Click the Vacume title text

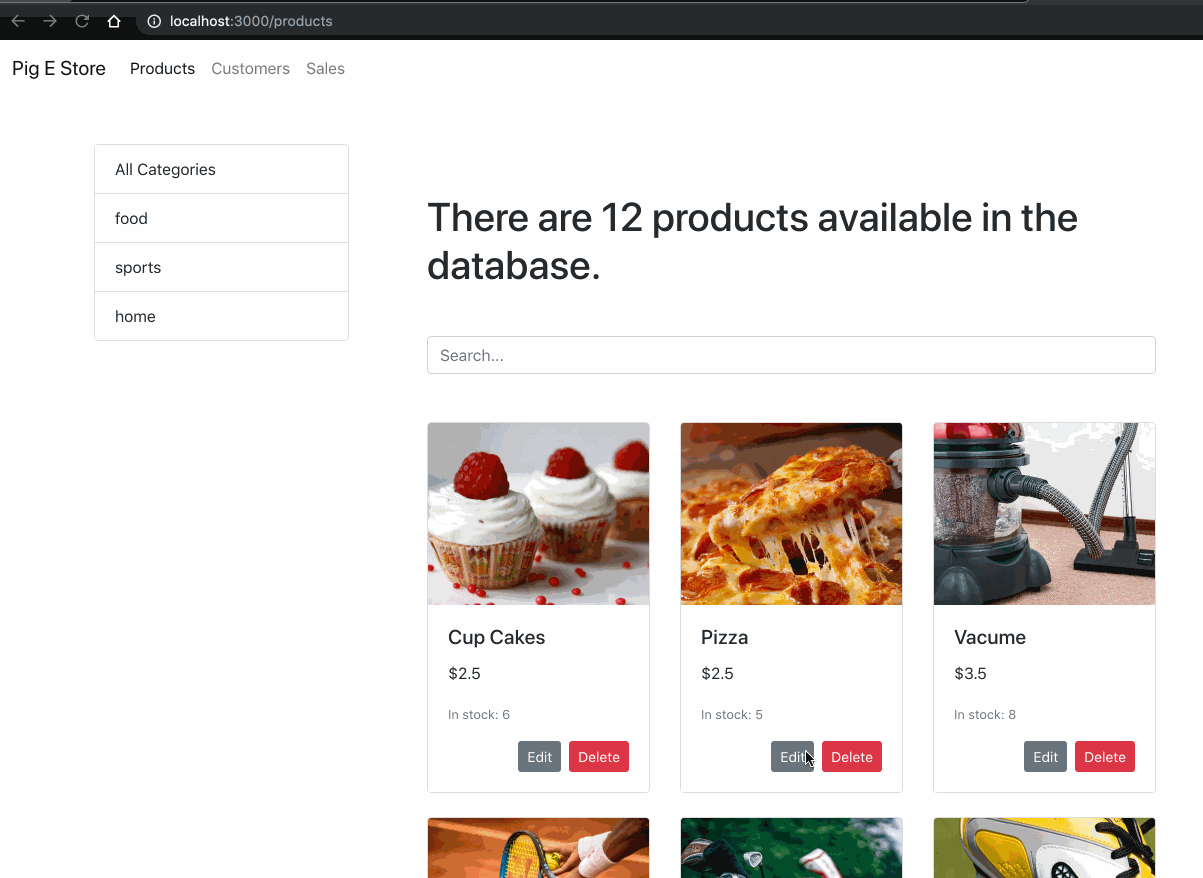[989, 637]
